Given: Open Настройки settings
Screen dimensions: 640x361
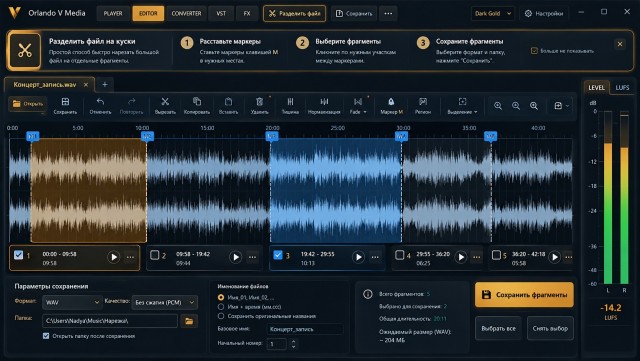Looking at the screenshot, I should point(544,13).
